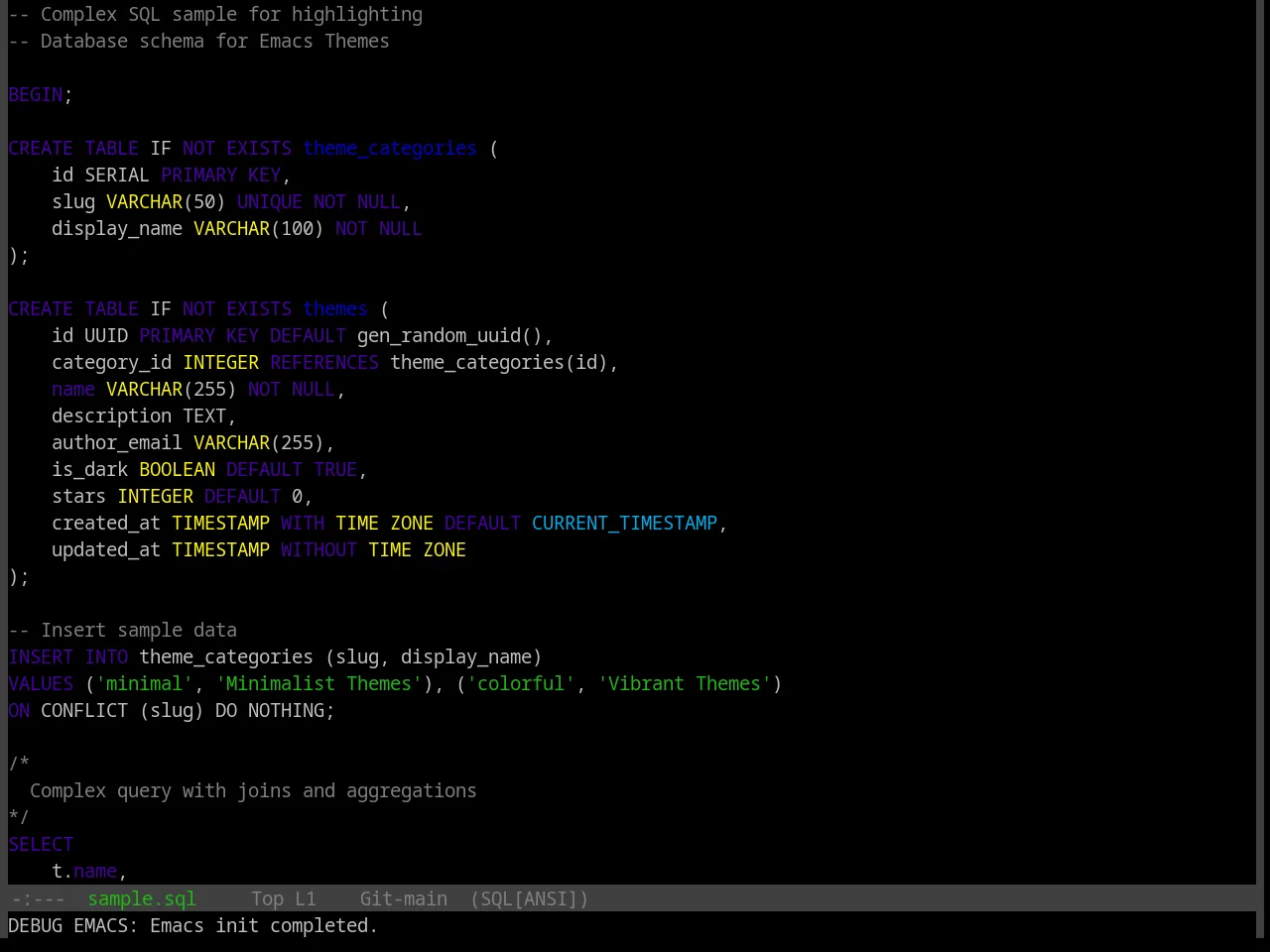Screen dimensions: 1270x952
Task: Click VARCHAR(100) on the display_name line
Action: [x=259, y=228]
